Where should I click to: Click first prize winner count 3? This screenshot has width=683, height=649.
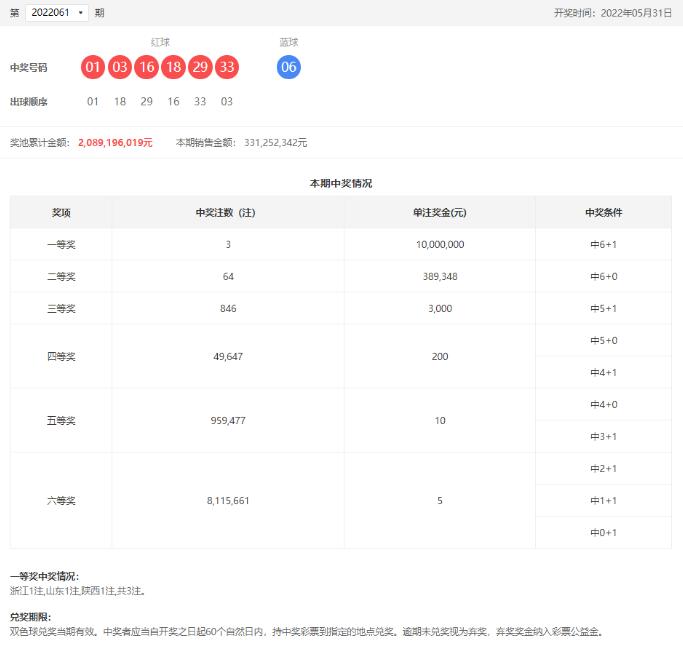pos(228,245)
